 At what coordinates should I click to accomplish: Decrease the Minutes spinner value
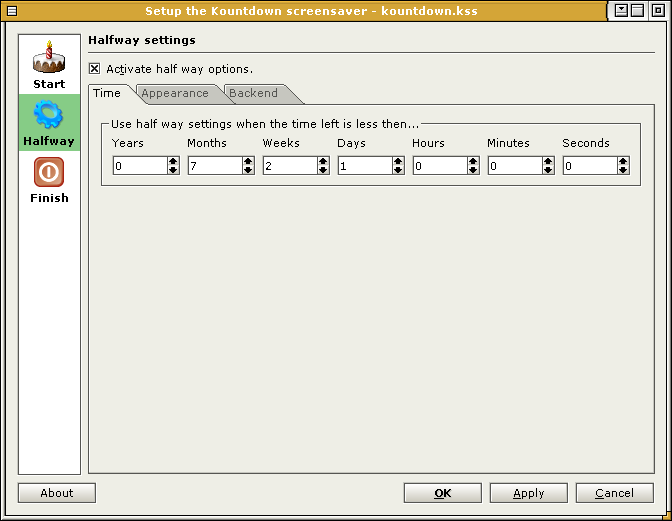548,170
